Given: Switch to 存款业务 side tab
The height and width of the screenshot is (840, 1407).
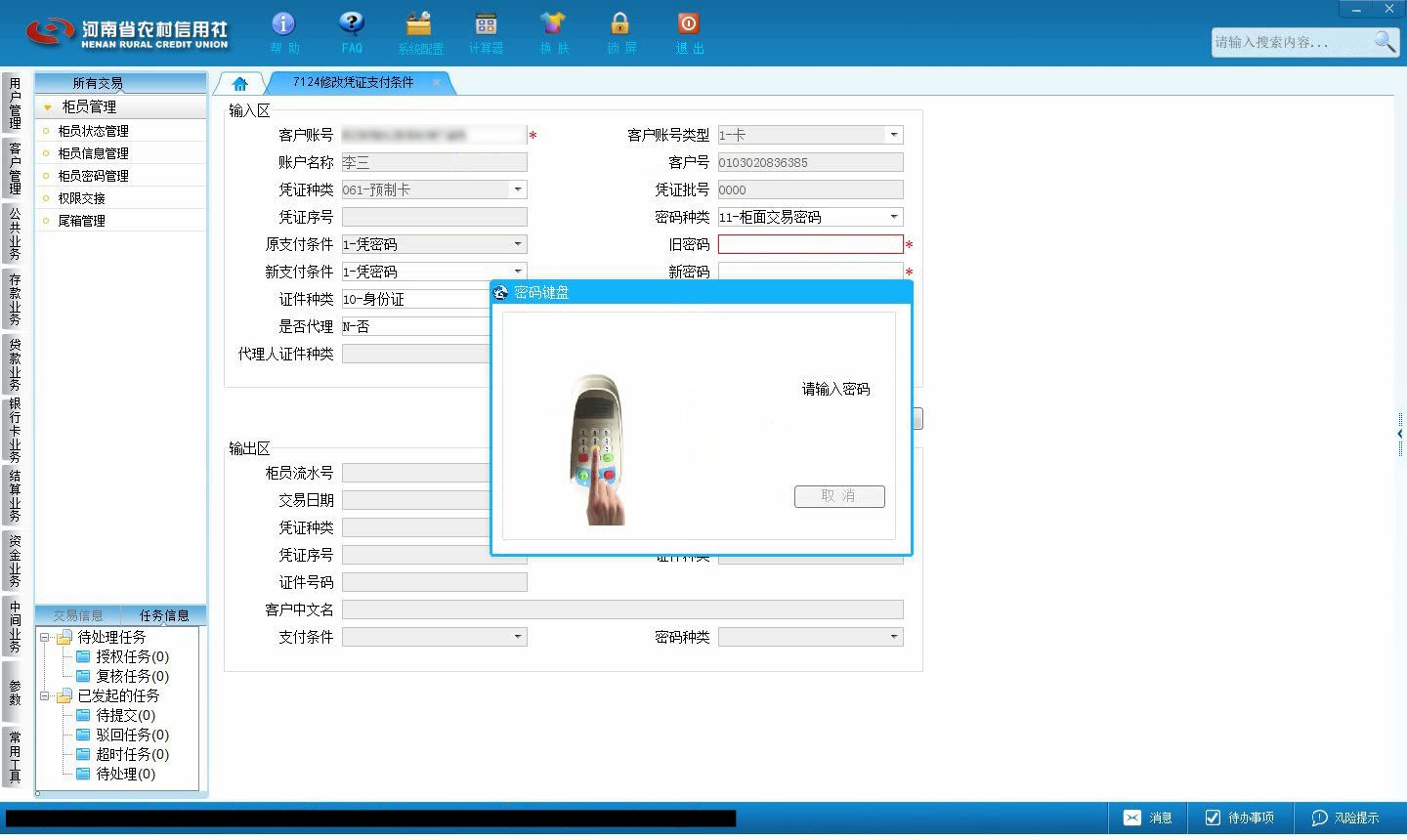Looking at the screenshot, I should point(14,299).
